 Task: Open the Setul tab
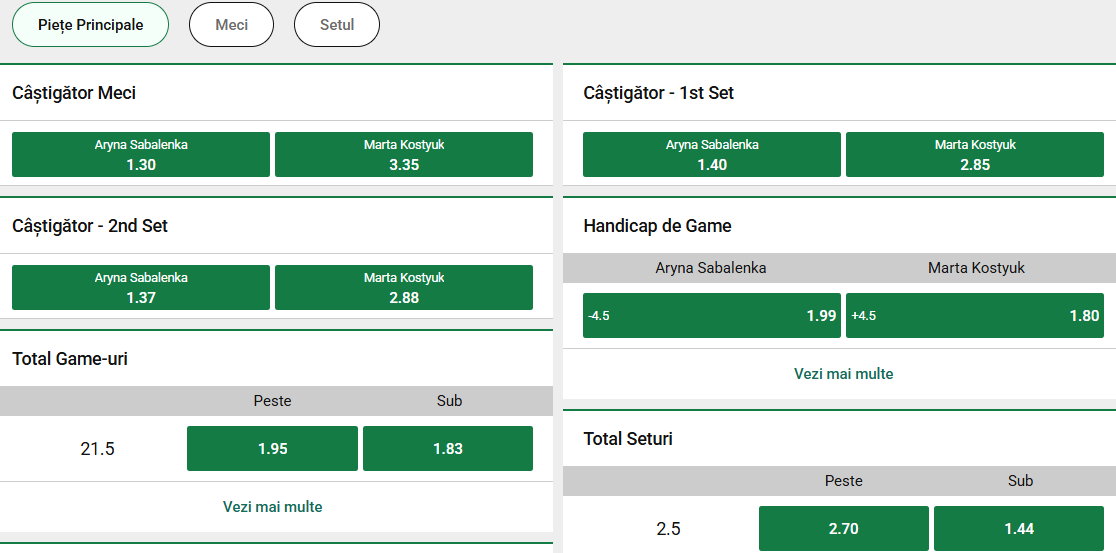(337, 25)
